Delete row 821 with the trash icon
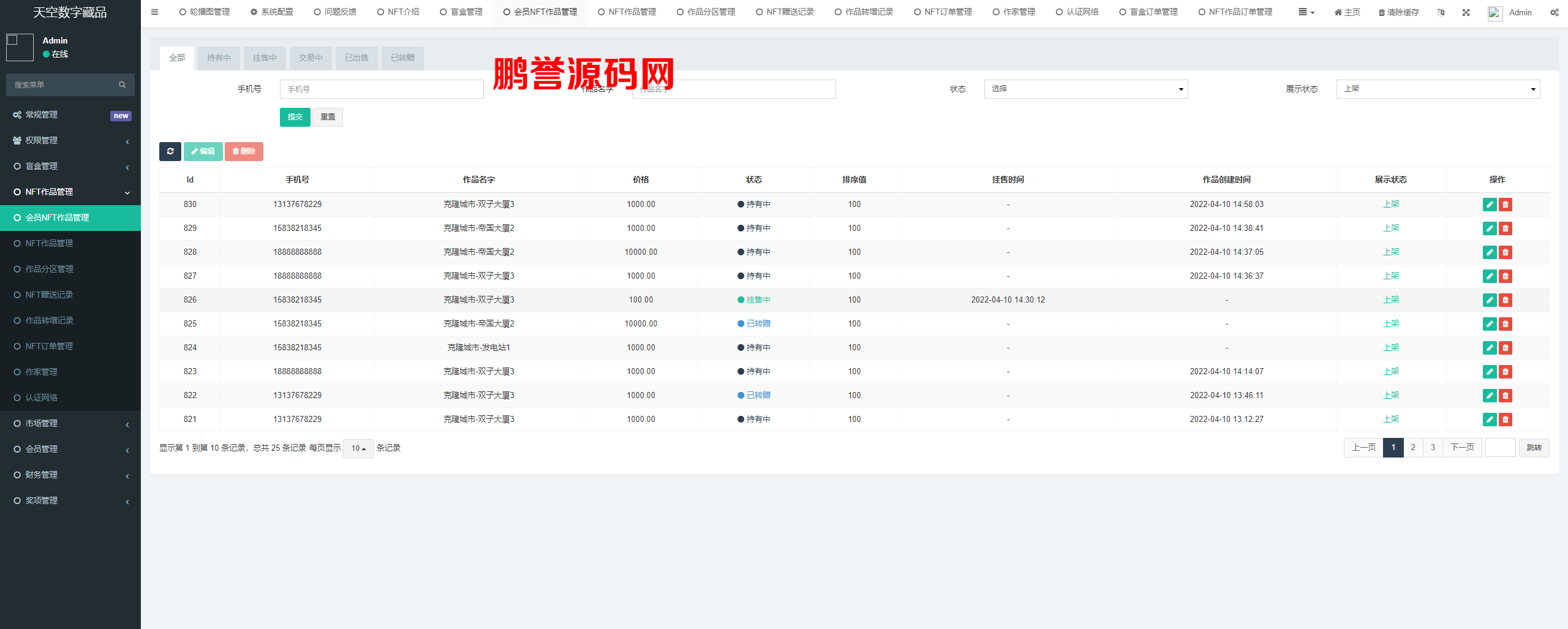 click(1506, 420)
